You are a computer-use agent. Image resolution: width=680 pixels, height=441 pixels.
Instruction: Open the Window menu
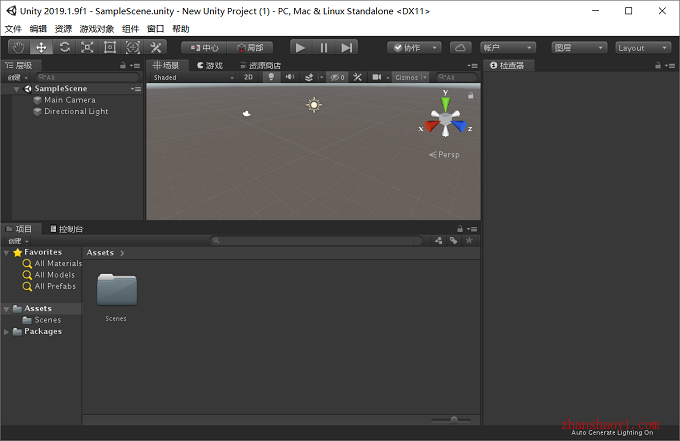(156, 29)
